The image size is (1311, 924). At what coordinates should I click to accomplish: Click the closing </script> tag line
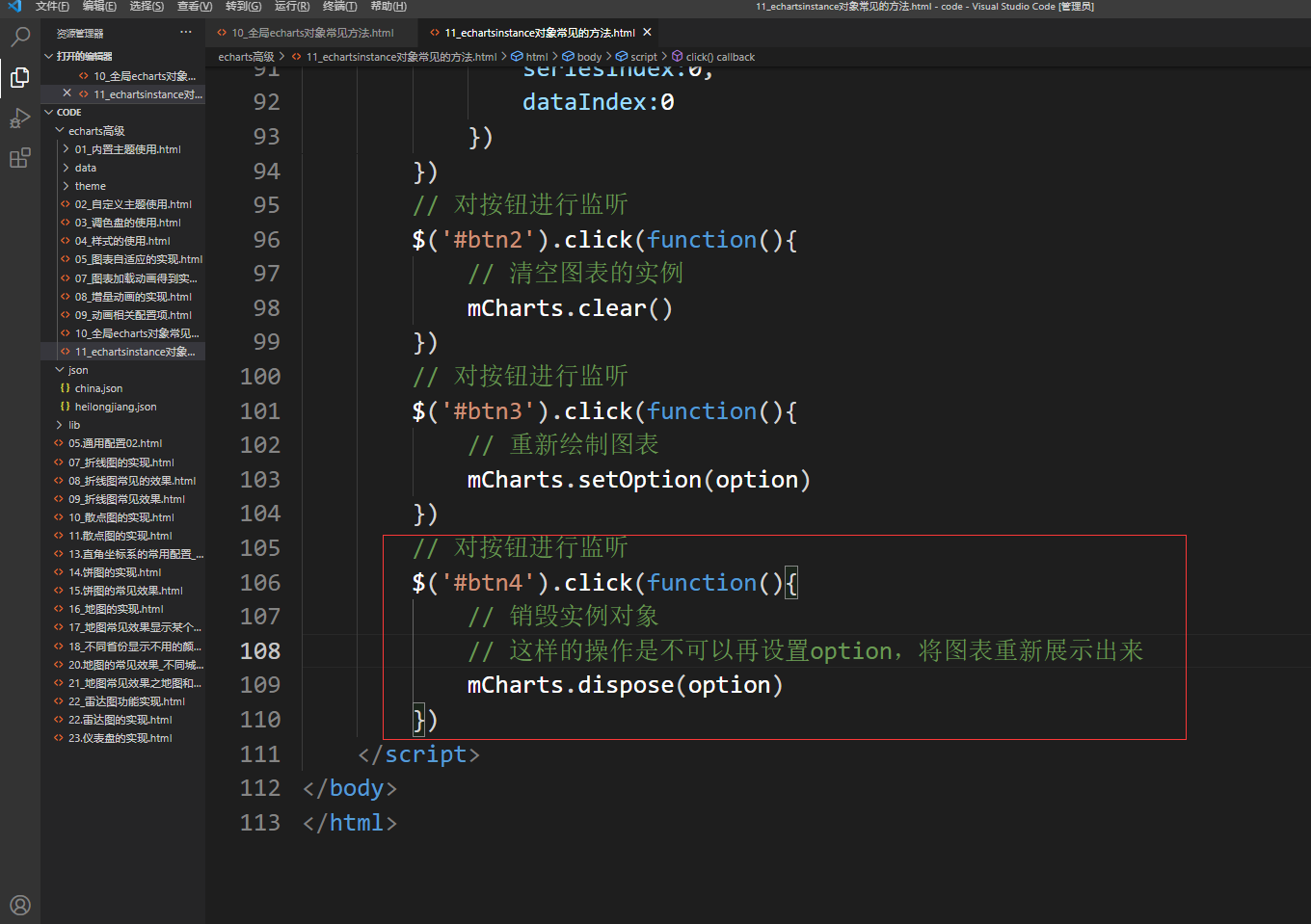pos(418,754)
